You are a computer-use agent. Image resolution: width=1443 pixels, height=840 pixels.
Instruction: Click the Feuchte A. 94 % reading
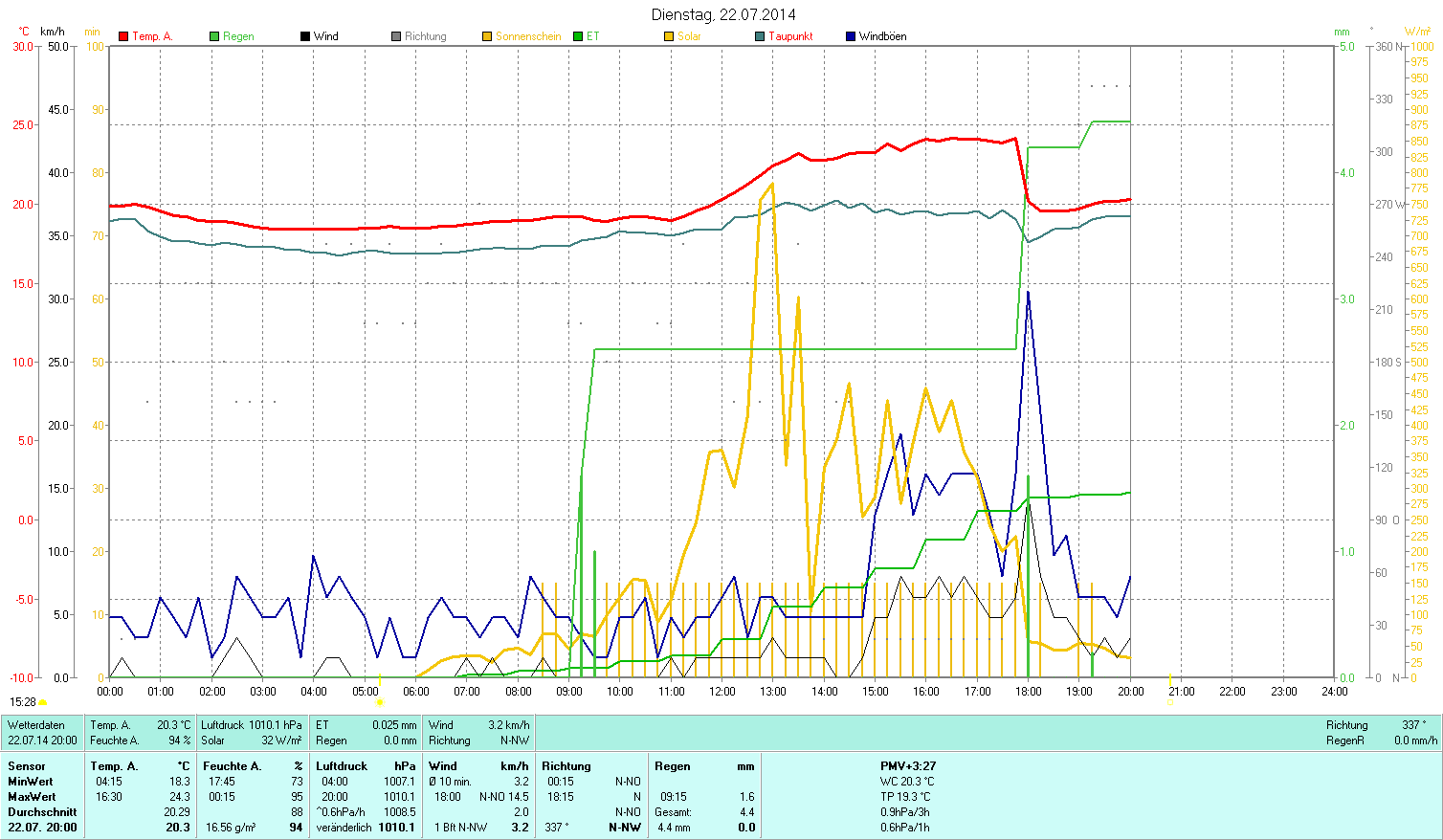[x=141, y=741]
